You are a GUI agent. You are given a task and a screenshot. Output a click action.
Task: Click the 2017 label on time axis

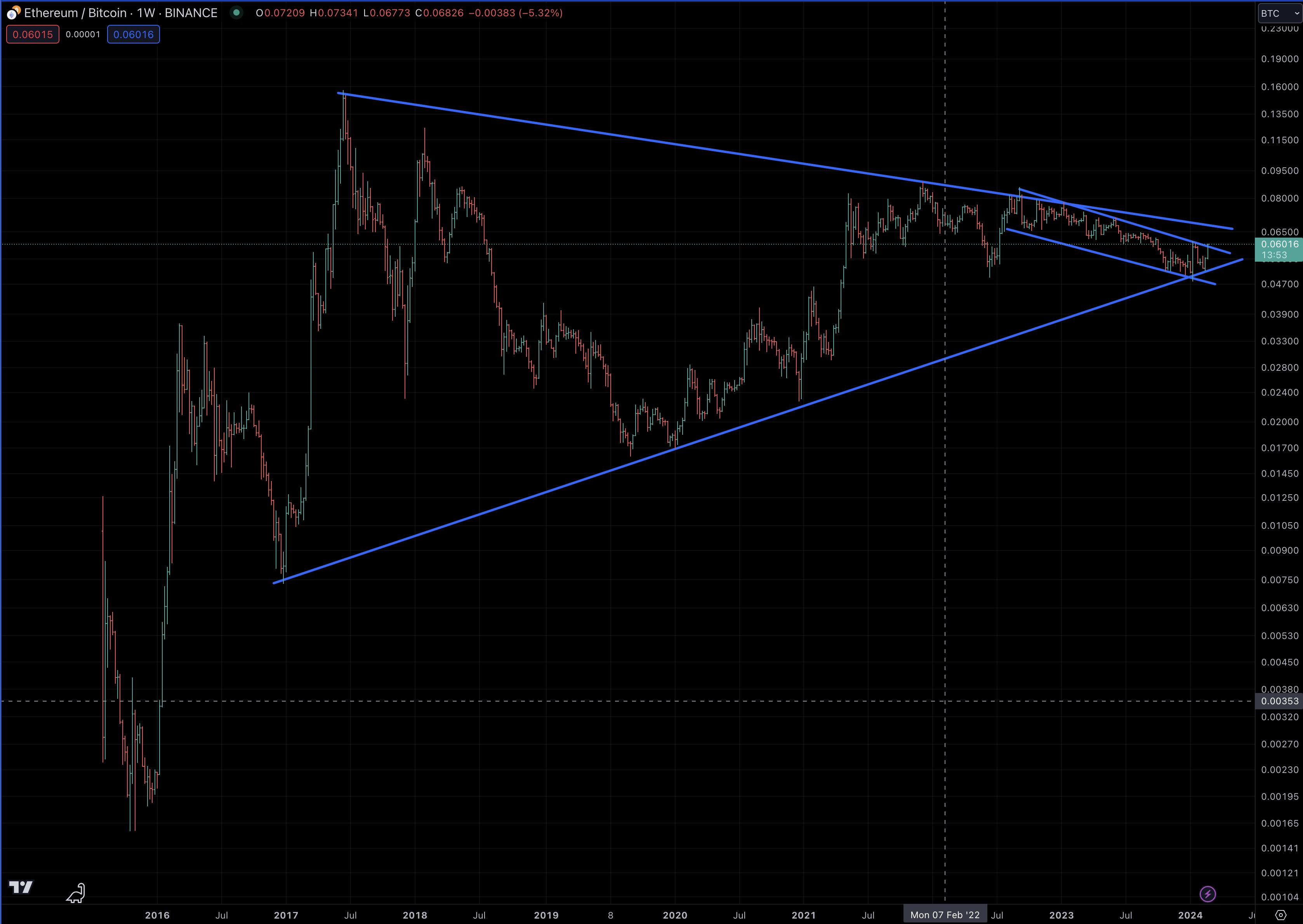pyautogui.click(x=286, y=915)
